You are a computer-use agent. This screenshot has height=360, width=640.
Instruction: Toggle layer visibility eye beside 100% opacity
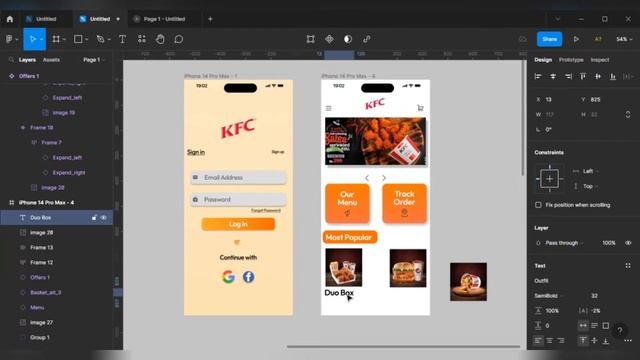tap(628, 243)
